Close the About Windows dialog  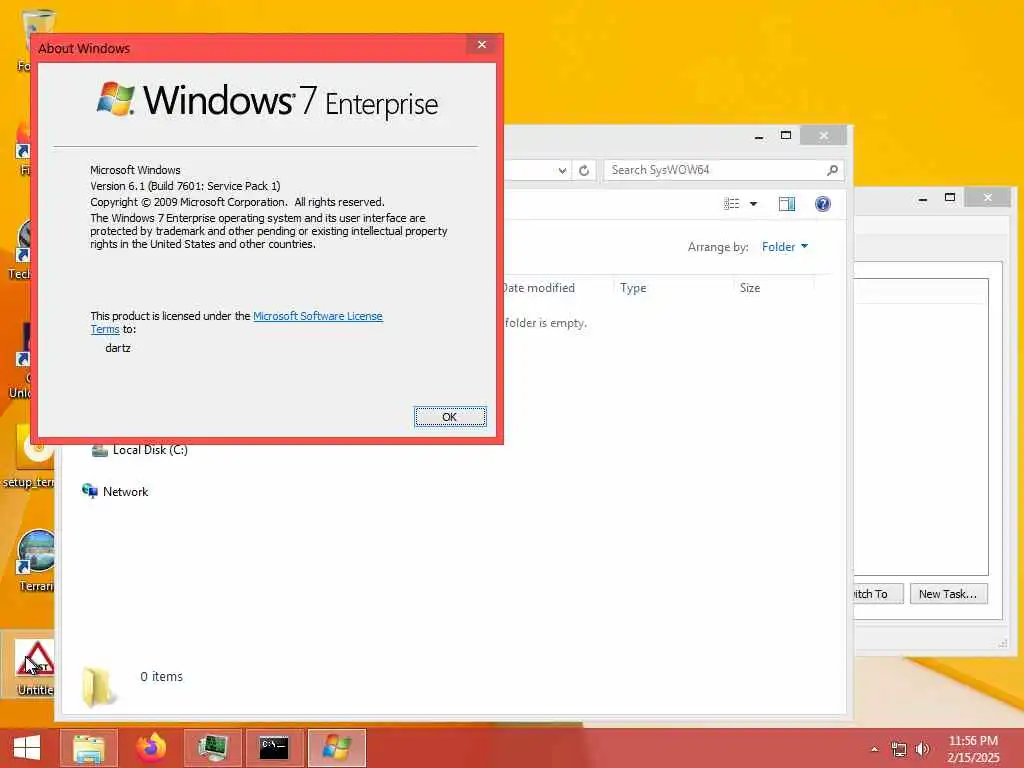tap(482, 44)
